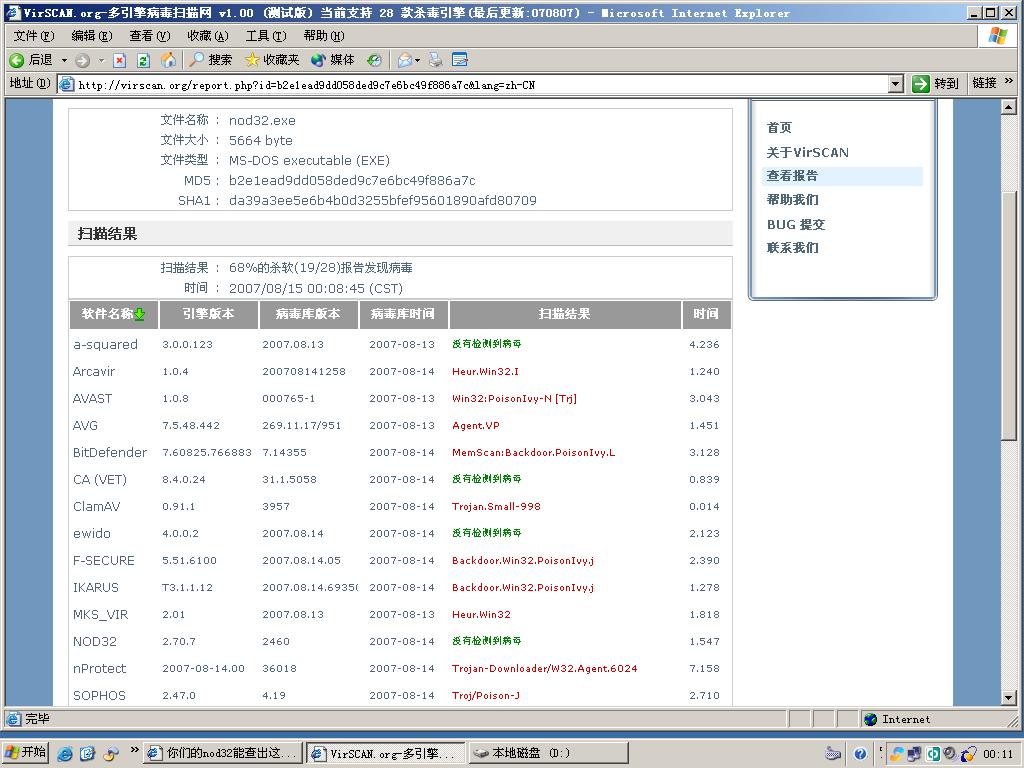Open the Edit (编辑) menu
The height and width of the screenshot is (768, 1024).
point(91,35)
